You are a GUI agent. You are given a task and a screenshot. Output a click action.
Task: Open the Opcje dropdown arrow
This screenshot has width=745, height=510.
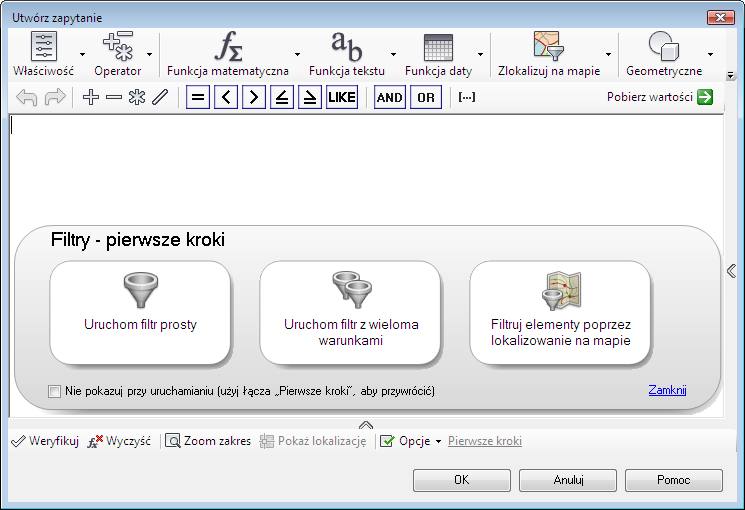point(439,442)
